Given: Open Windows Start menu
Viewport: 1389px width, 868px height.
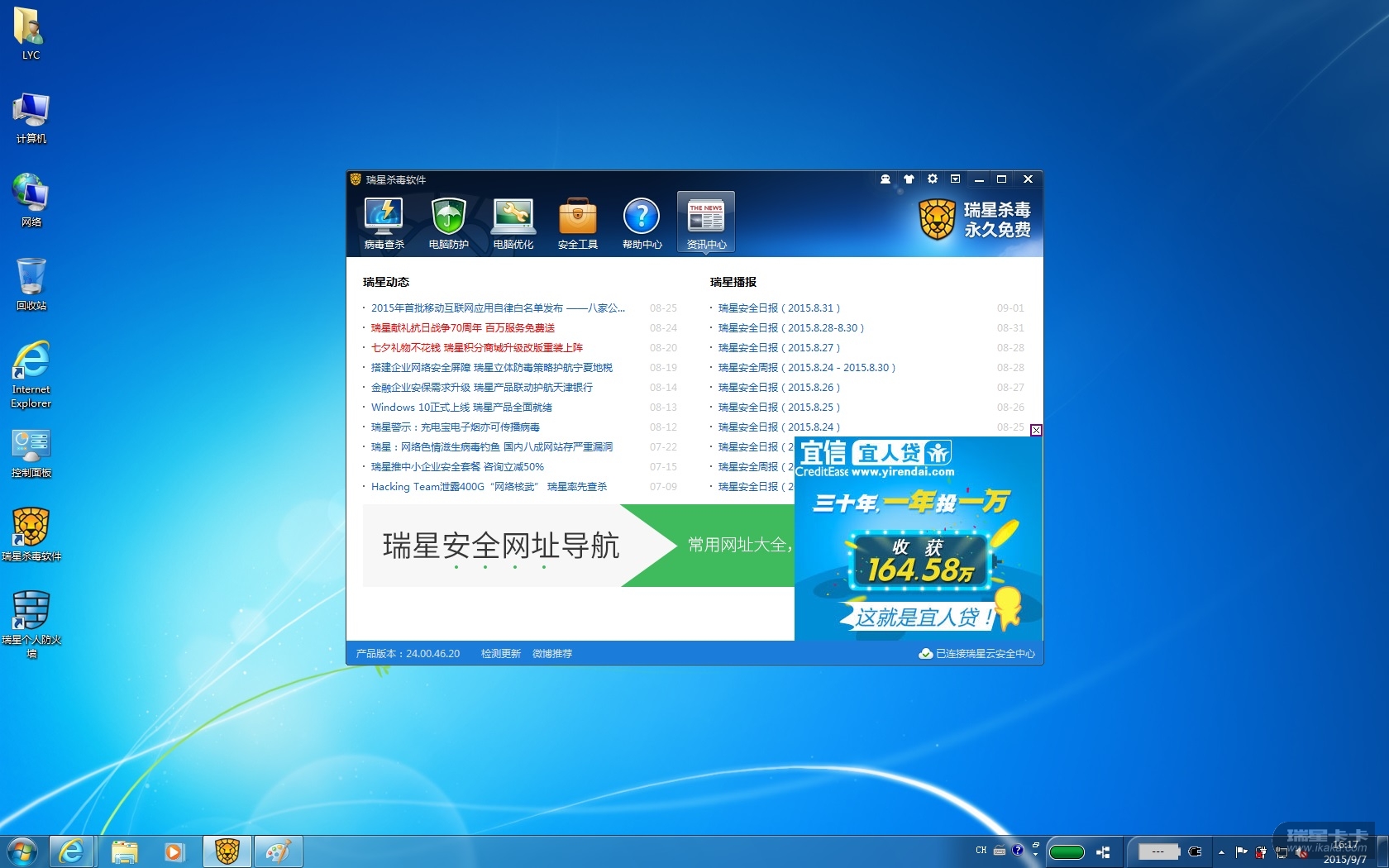Looking at the screenshot, I should click(x=22, y=851).
